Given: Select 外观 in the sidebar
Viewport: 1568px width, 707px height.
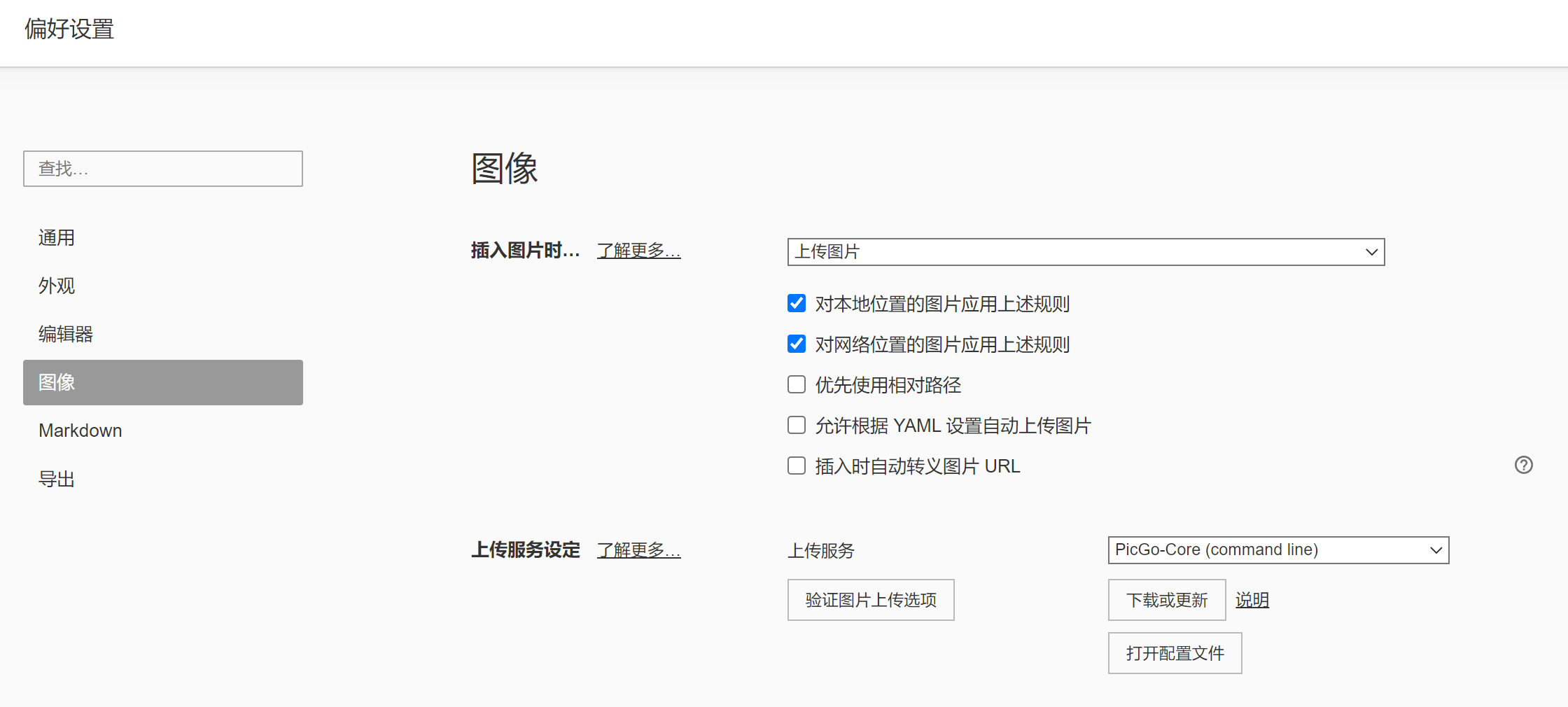Looking at the screenshot, I should pyautogui.click(x=163, y=286).
